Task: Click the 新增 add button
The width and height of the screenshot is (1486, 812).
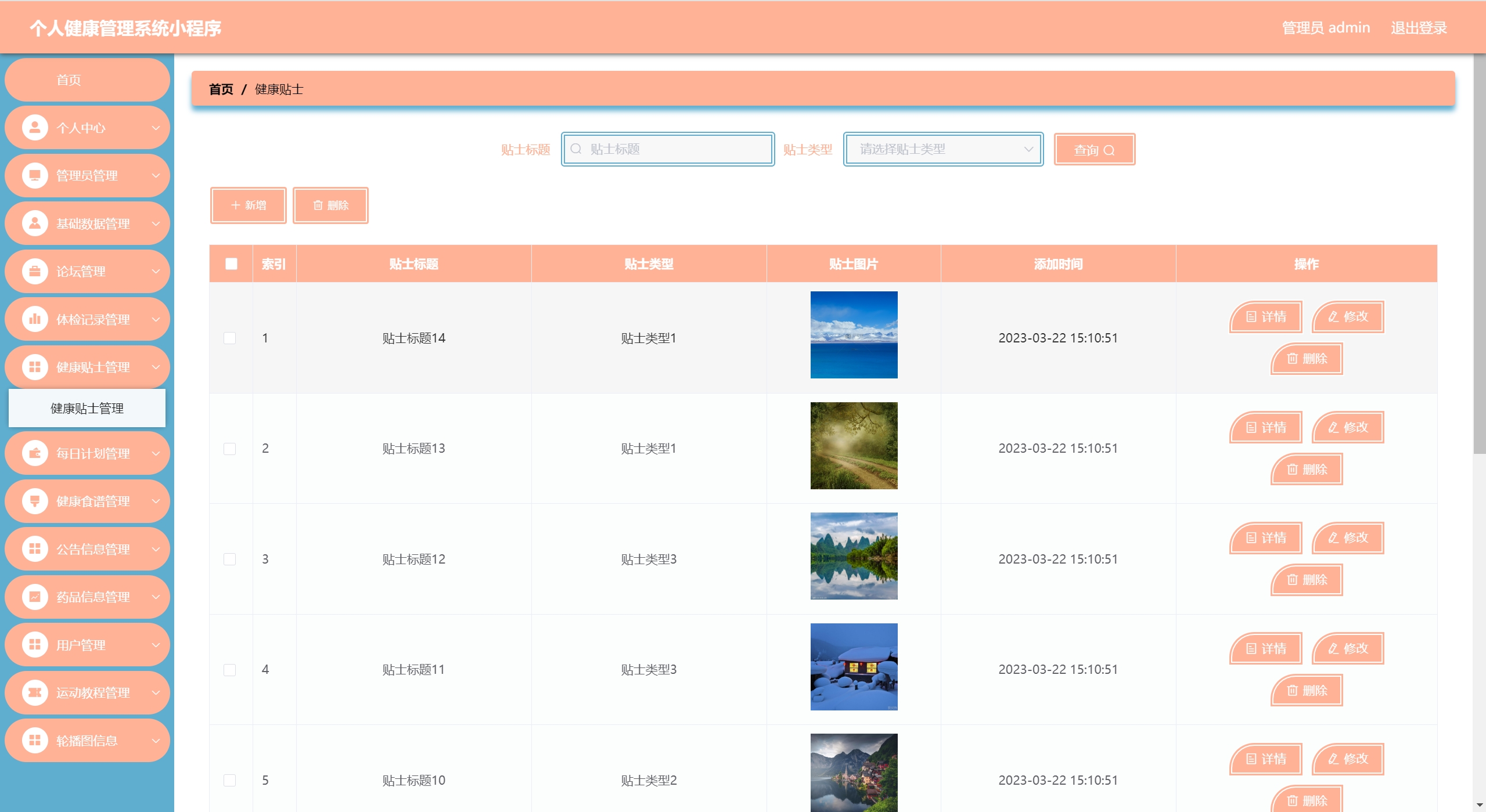Action: pos(249,205)
